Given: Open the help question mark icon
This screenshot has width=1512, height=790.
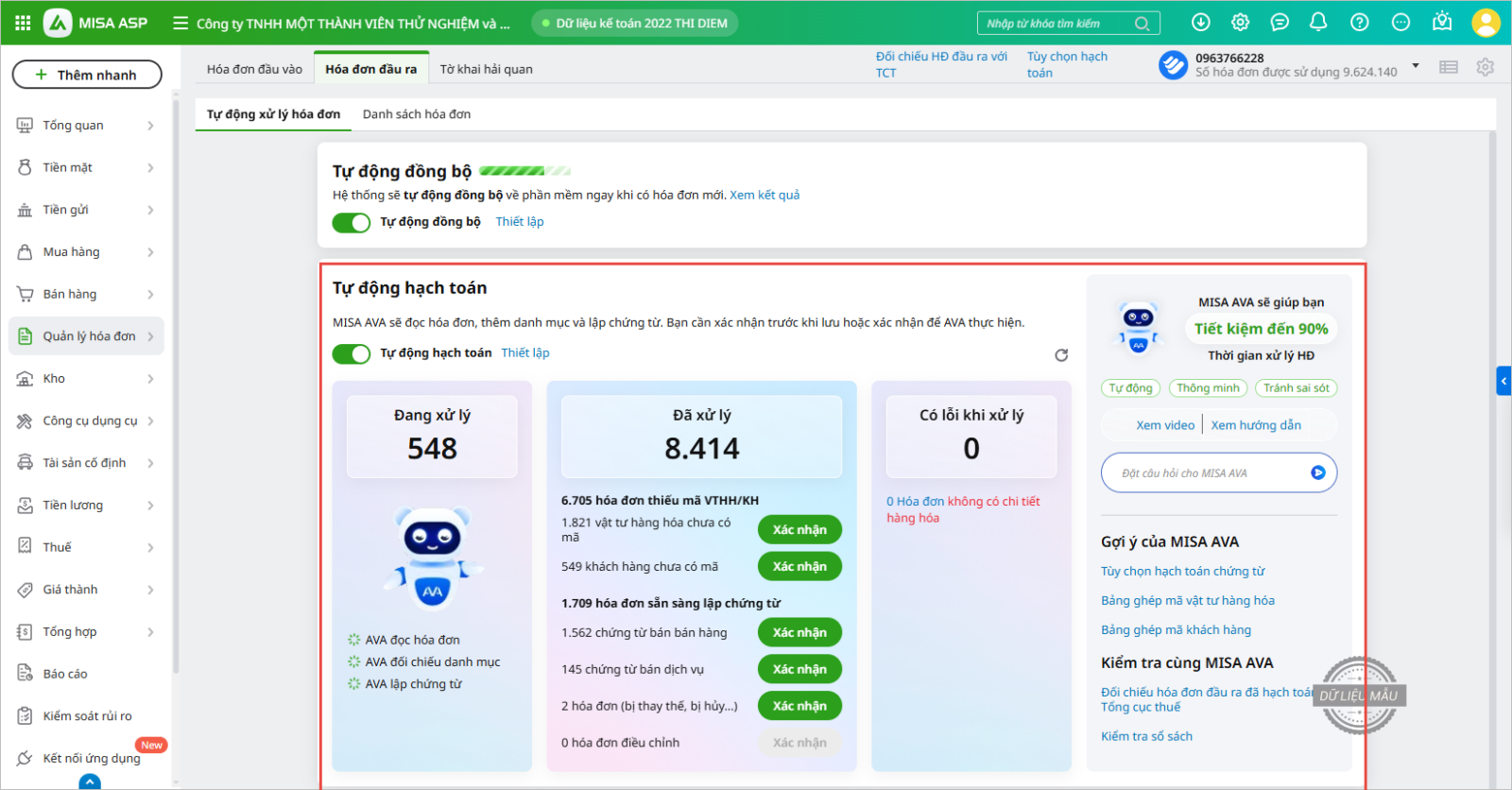Looking at the screenshot, I should (x=1359, y=23).
